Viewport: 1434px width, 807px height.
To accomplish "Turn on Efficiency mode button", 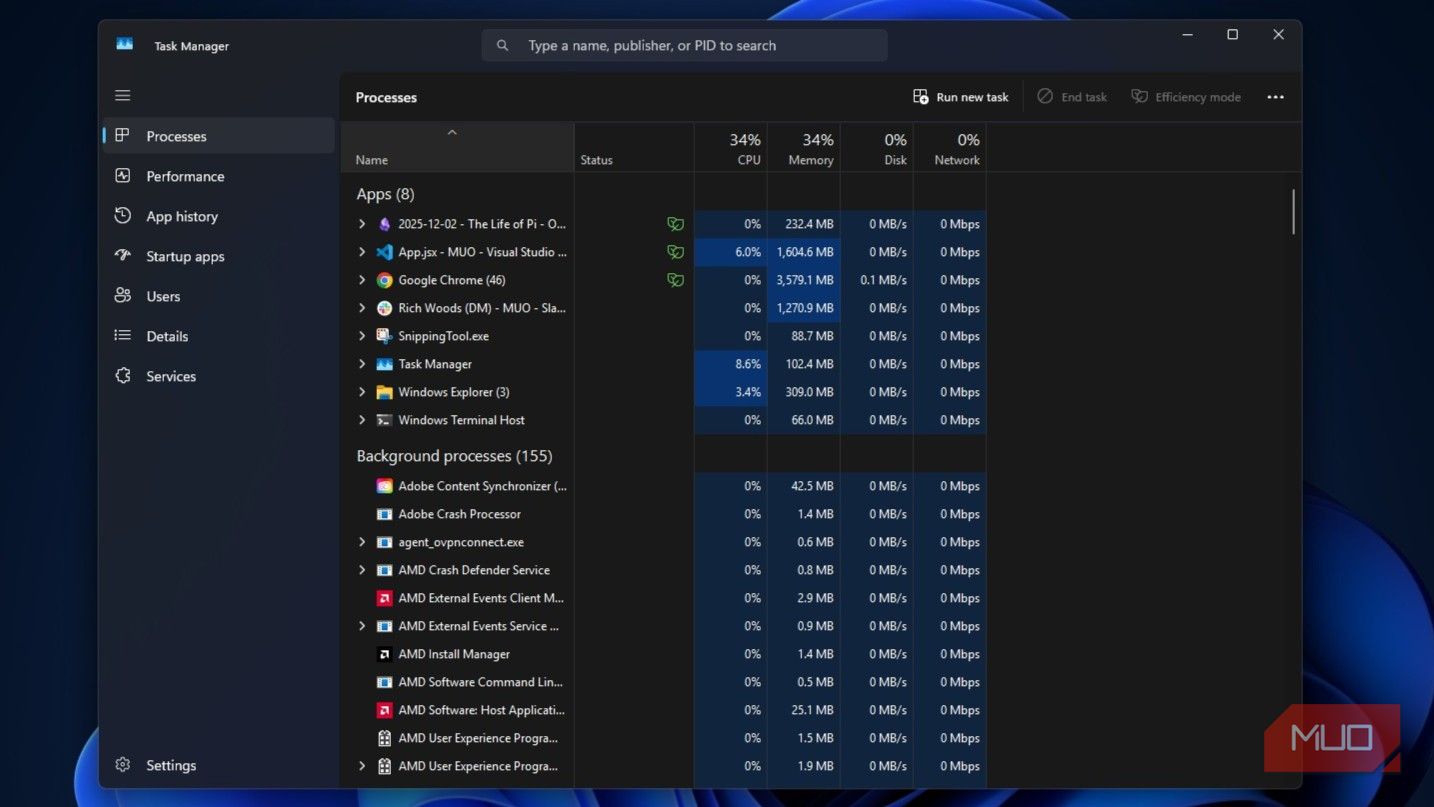I will coord(1186,97).
